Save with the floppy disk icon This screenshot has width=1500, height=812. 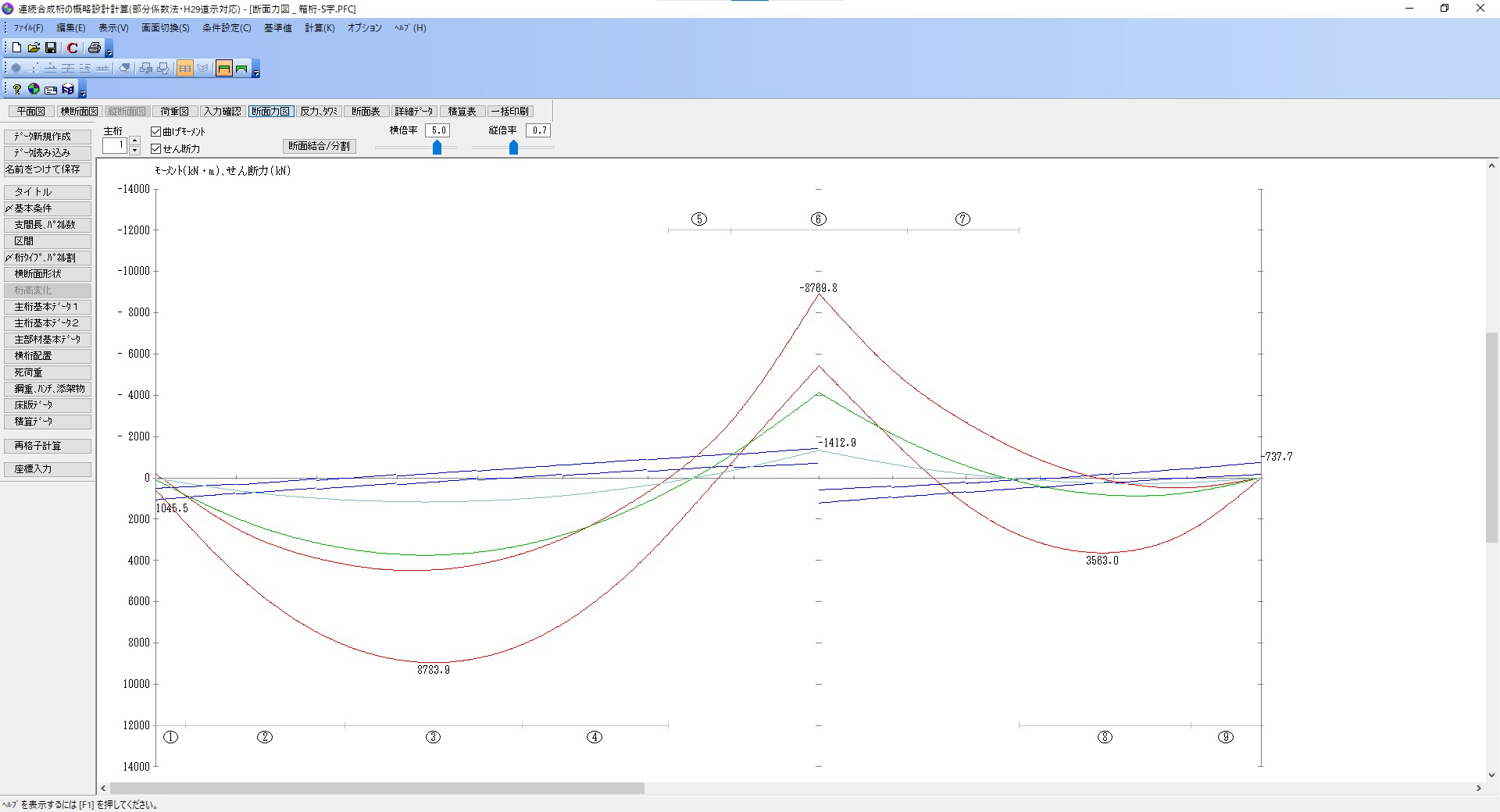point(51,48)
